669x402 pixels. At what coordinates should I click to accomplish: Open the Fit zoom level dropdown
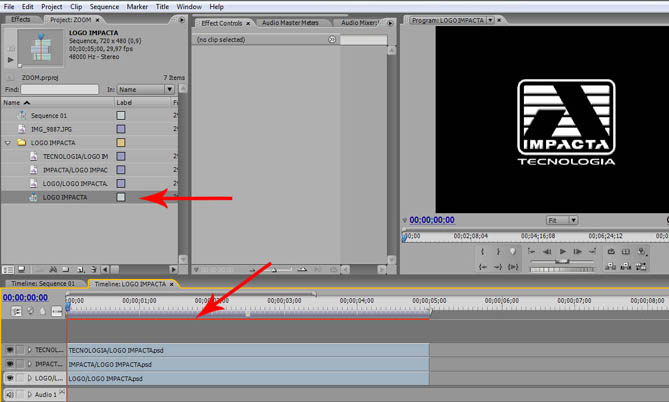click(x=563, y=220)
